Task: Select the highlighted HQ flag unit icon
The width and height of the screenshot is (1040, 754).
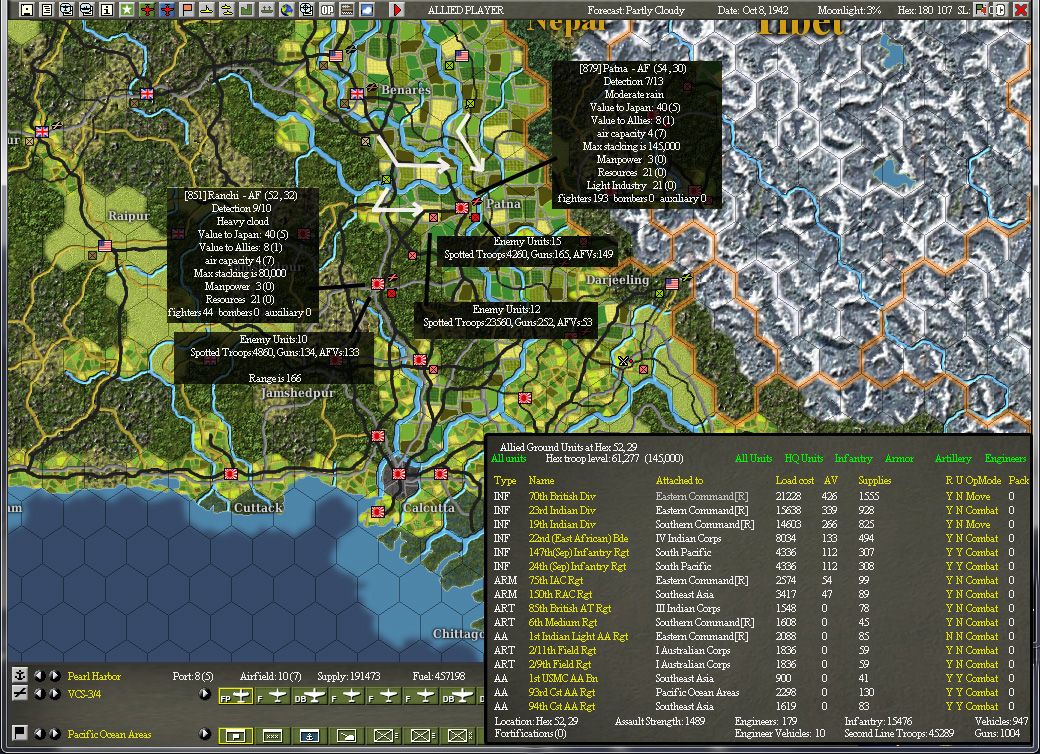Action: (x=236, y=735)
